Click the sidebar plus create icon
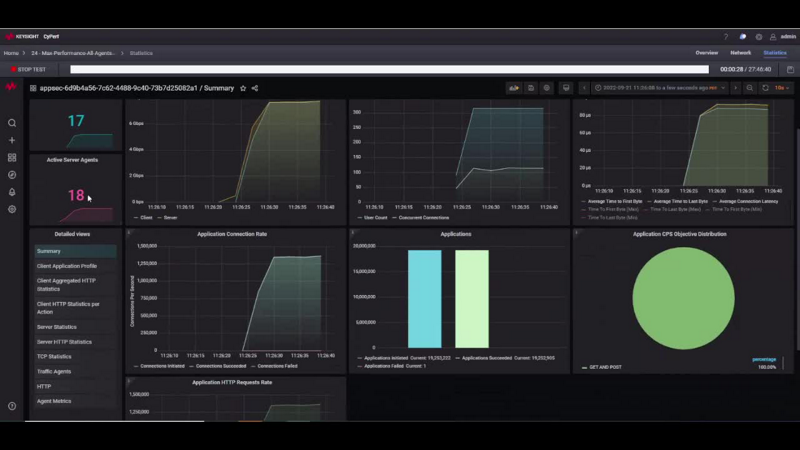 point(12,140)
